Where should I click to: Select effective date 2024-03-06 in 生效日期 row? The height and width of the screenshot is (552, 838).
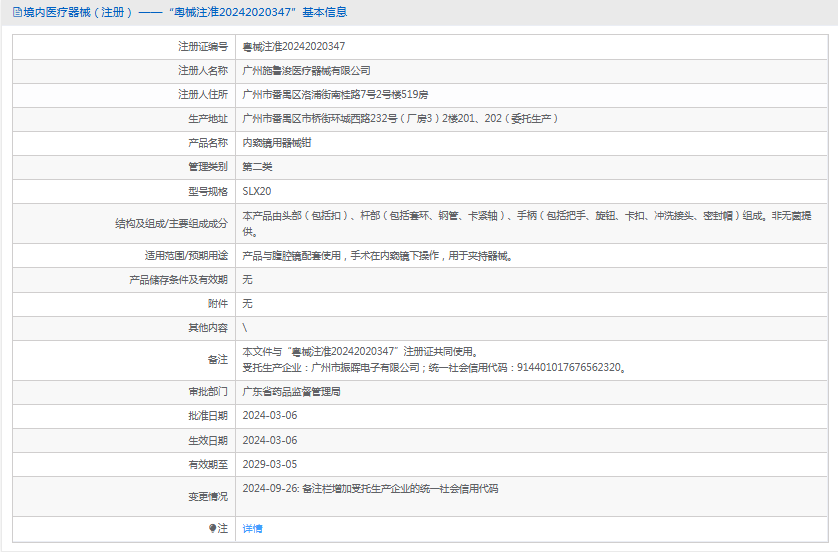pos(270,440)
